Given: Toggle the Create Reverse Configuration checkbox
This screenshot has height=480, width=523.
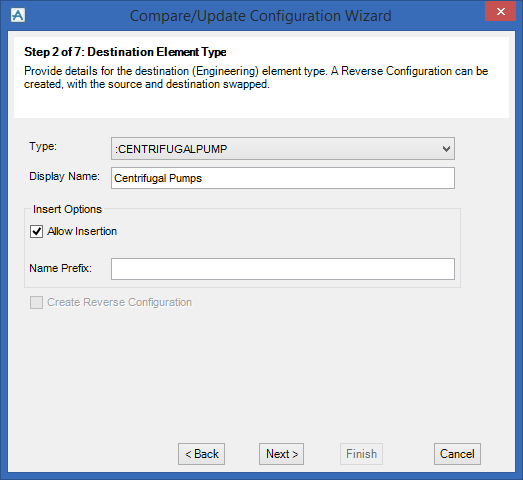Looking at the screenshot, I should tap(36, 303).
